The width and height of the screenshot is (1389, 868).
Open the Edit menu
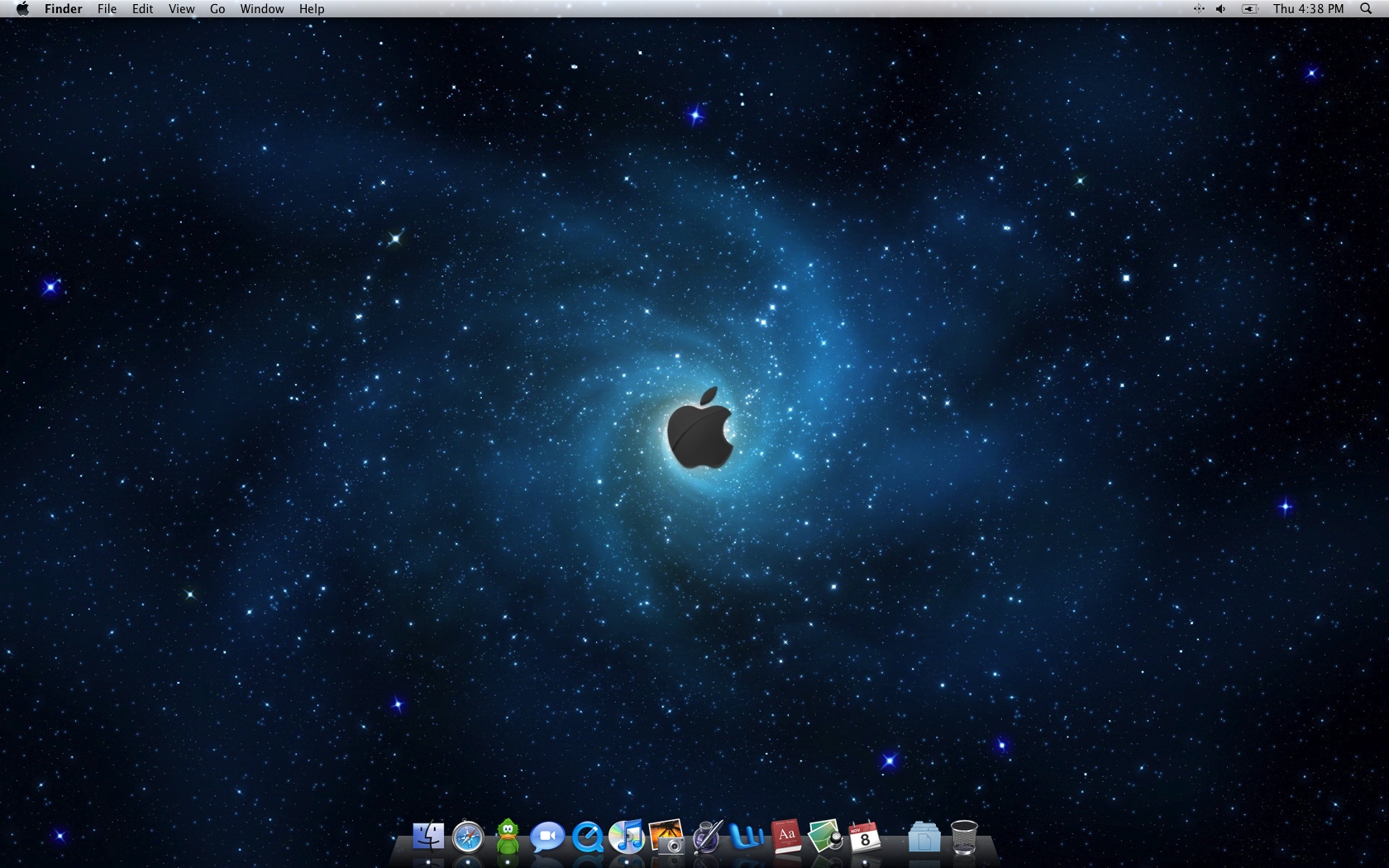142,9
